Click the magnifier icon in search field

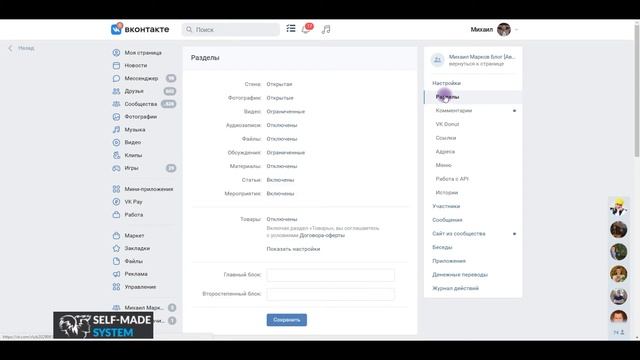point(189,29)
